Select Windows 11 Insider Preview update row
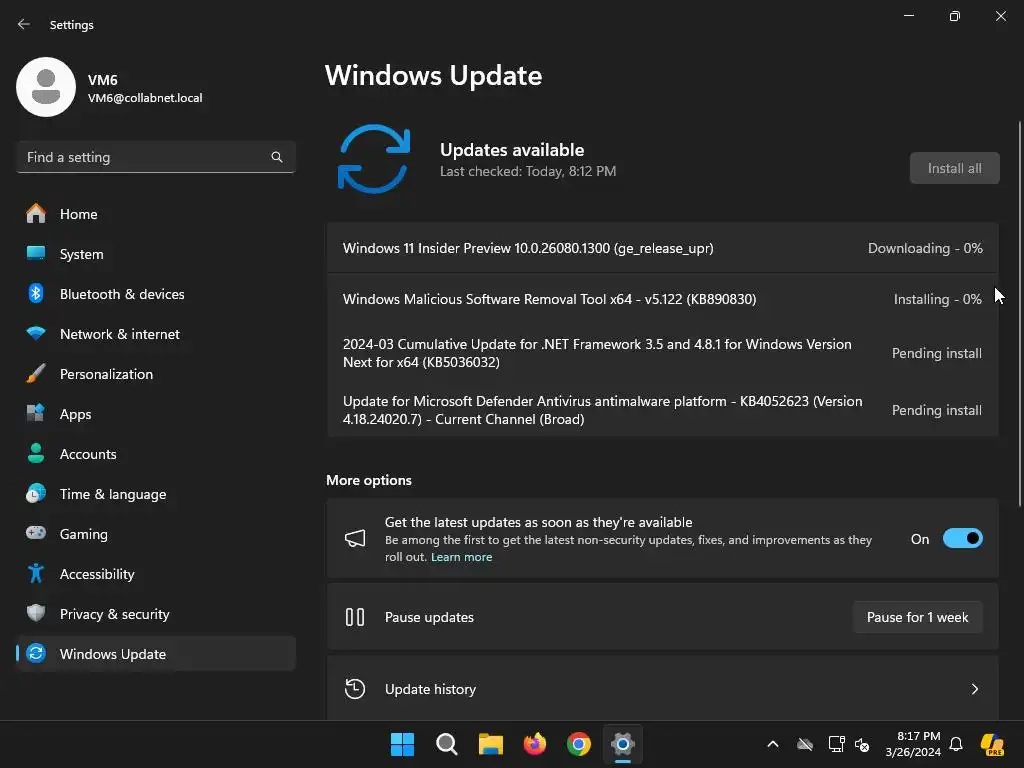Screen dimensions: 1024x768 (x=662, y=248)
